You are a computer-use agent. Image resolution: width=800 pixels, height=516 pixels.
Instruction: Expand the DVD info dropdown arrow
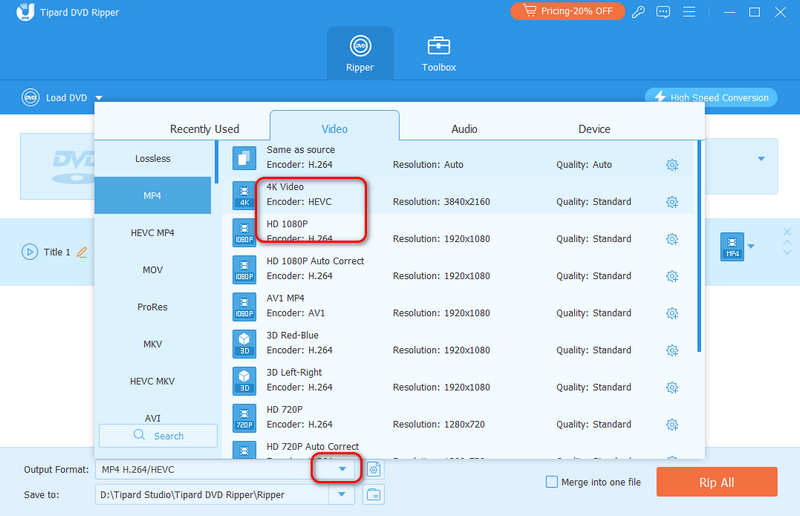(x=761, y=159)
